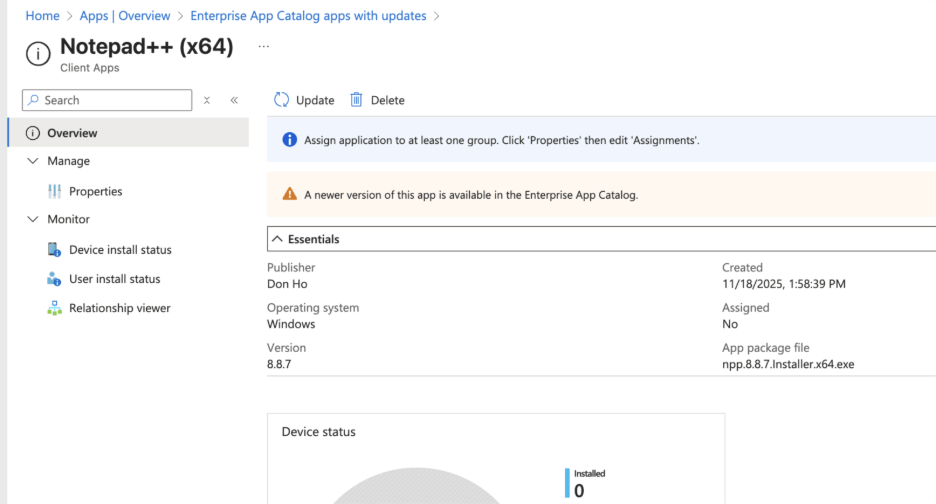Click the Properties sliders icon
Screen dimensions: 936x504
tap(54, 191)
